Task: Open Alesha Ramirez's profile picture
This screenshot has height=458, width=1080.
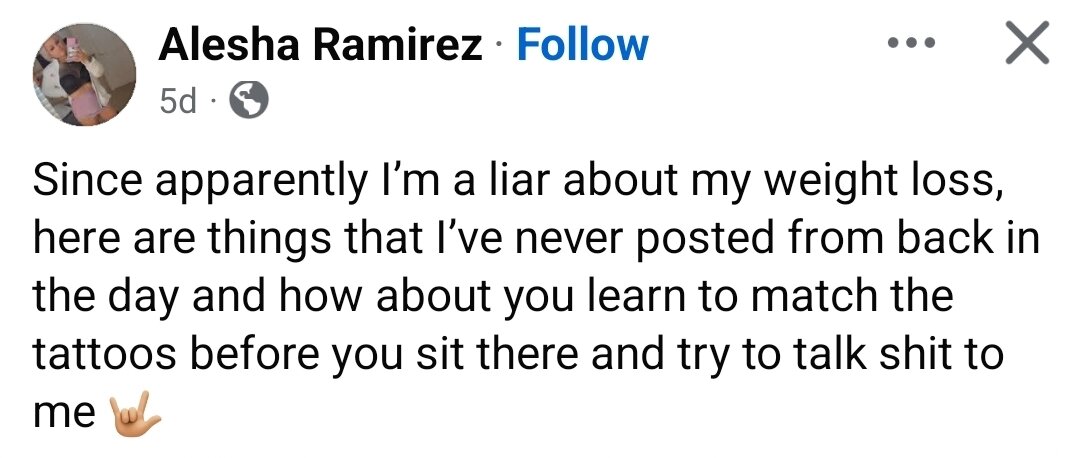Action: (x=85, y=75)
